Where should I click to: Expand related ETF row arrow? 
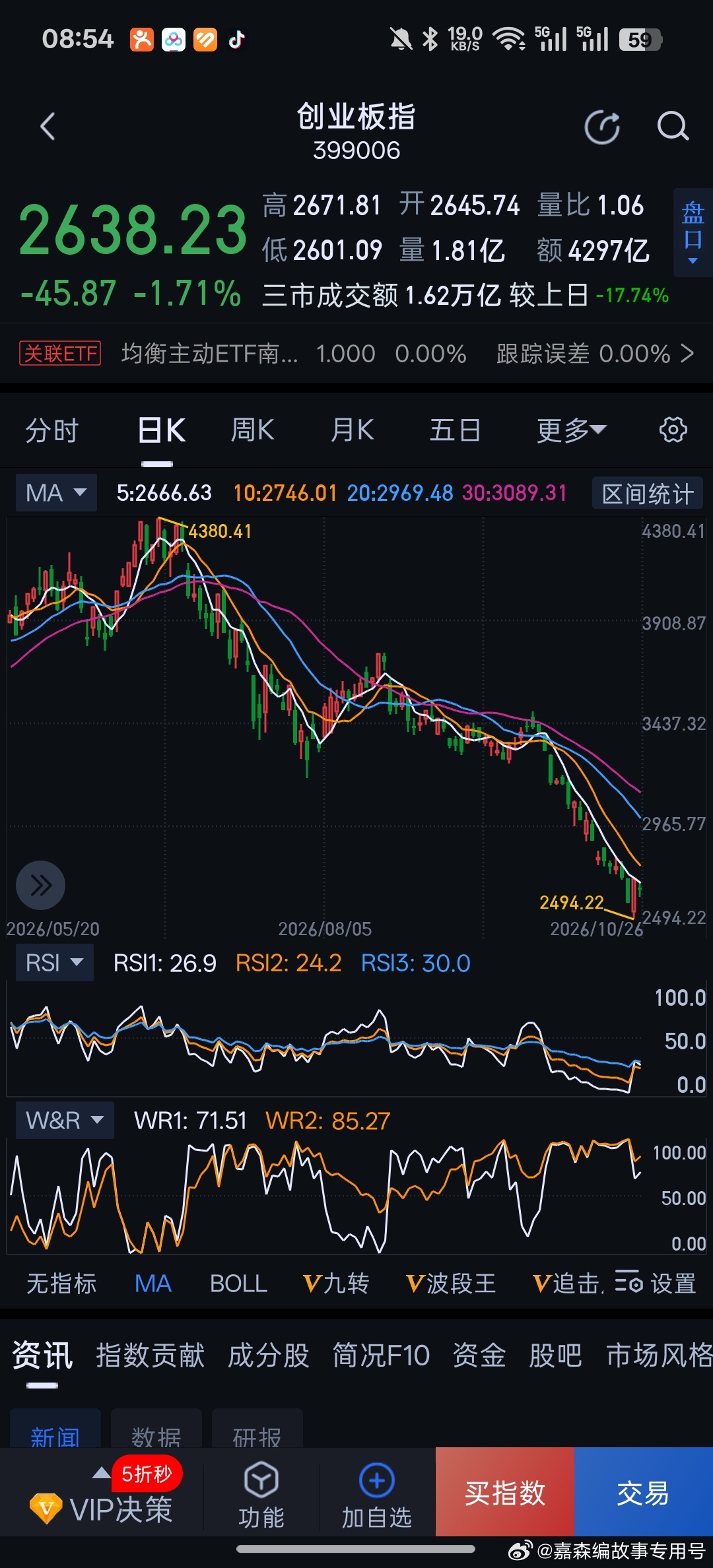[x=687, y=354]
